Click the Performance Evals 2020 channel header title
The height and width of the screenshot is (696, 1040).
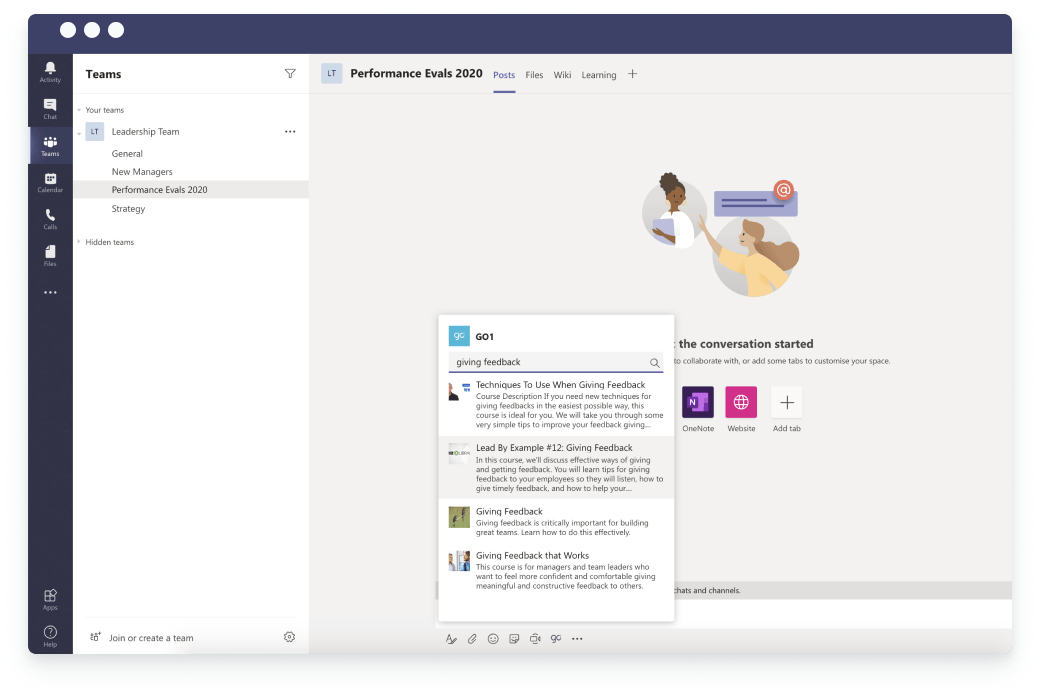(x=416, y=73)
